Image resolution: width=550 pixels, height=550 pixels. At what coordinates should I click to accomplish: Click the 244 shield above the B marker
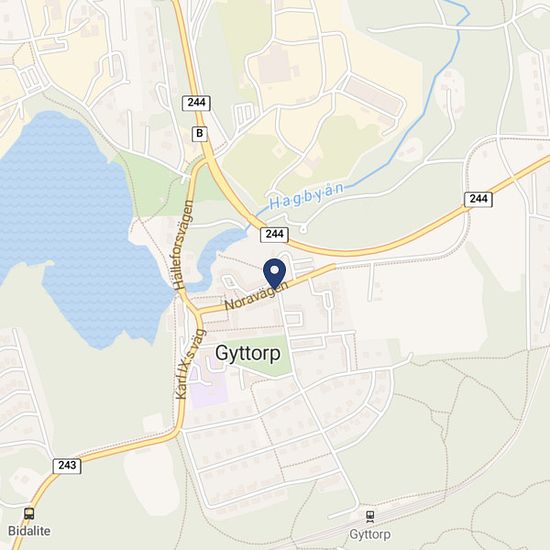tap(196, 103)
